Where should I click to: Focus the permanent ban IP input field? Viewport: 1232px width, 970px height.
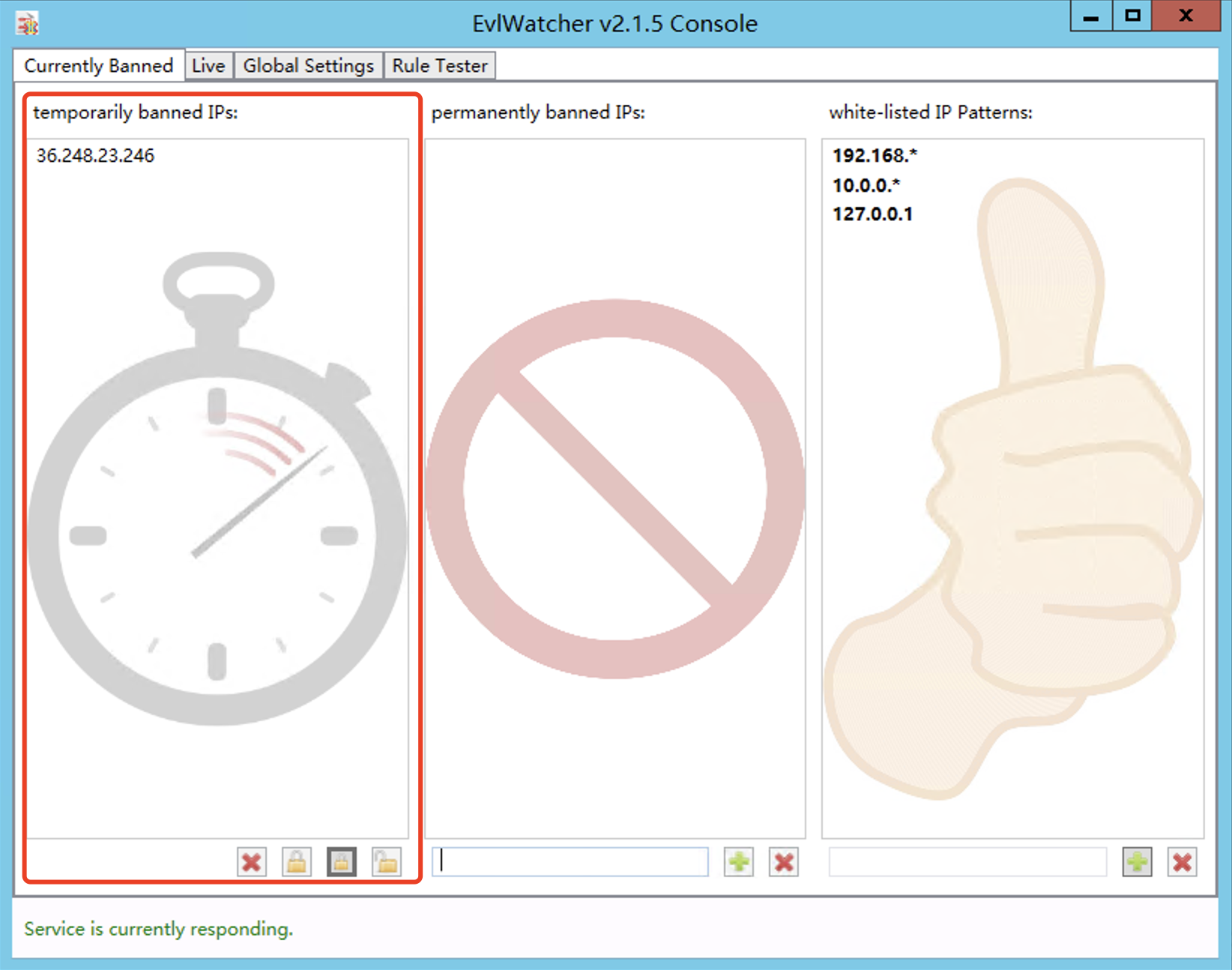pyautogui.click(x=570, y=862)
